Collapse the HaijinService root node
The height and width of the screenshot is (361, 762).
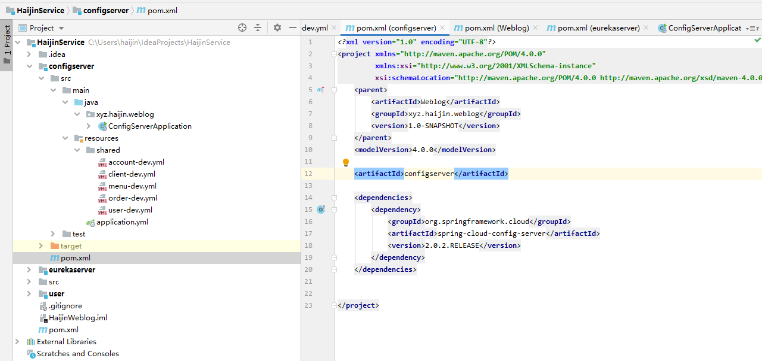(18, 42)
